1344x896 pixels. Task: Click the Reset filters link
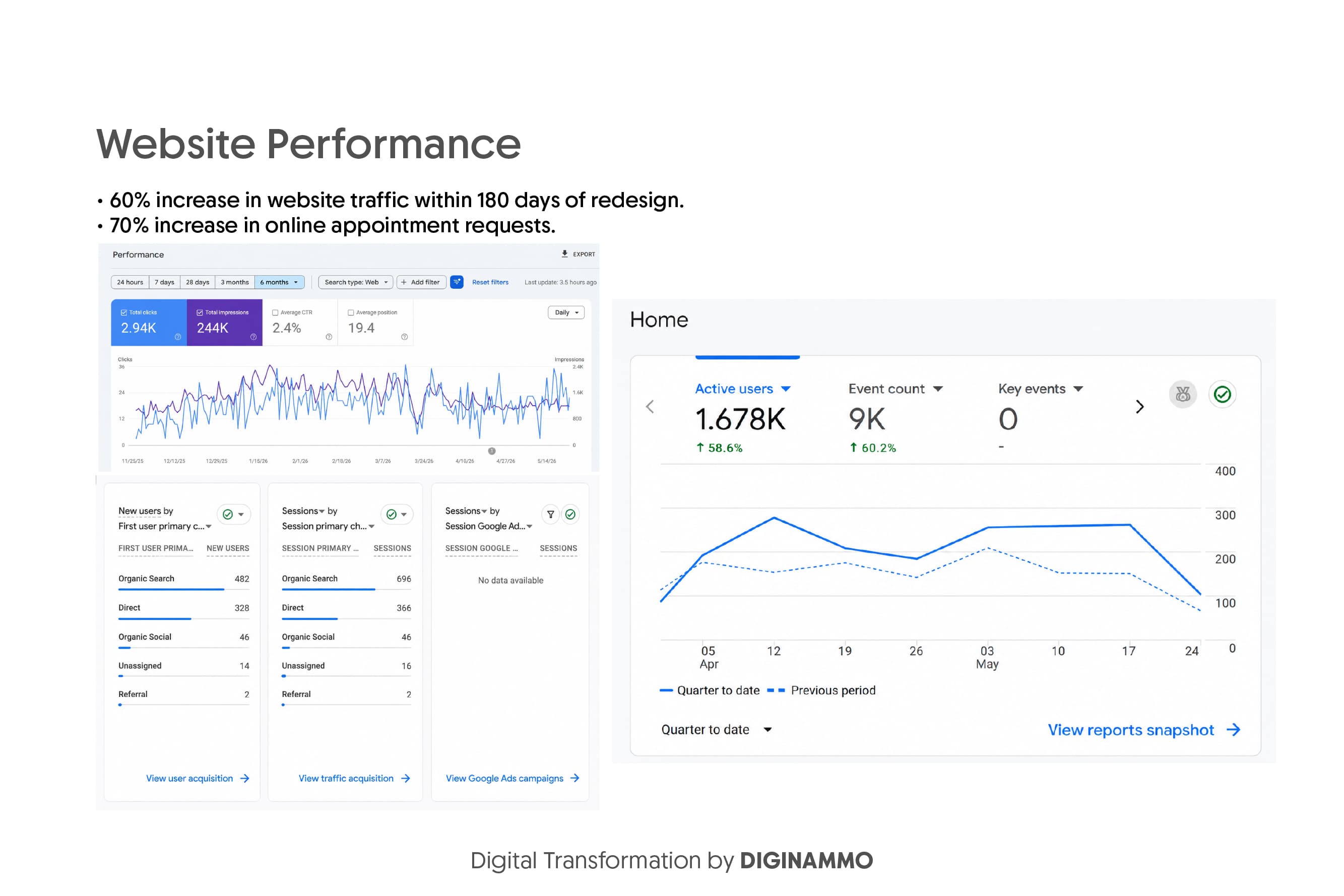point(490,282)
